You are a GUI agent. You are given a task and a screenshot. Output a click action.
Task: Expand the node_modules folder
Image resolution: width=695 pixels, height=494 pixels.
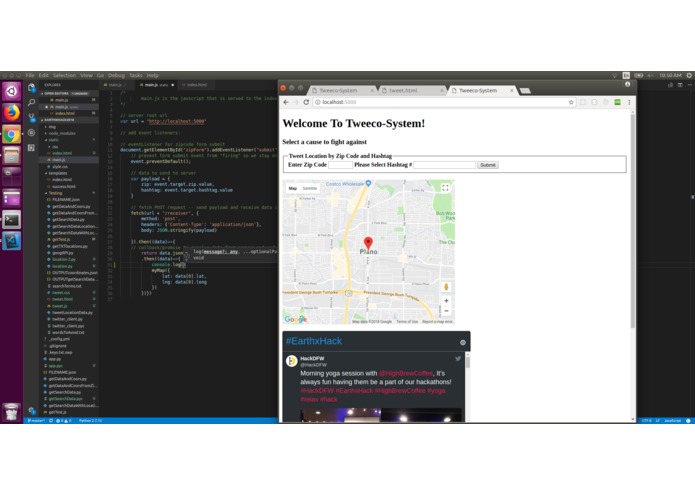point(60,133)
